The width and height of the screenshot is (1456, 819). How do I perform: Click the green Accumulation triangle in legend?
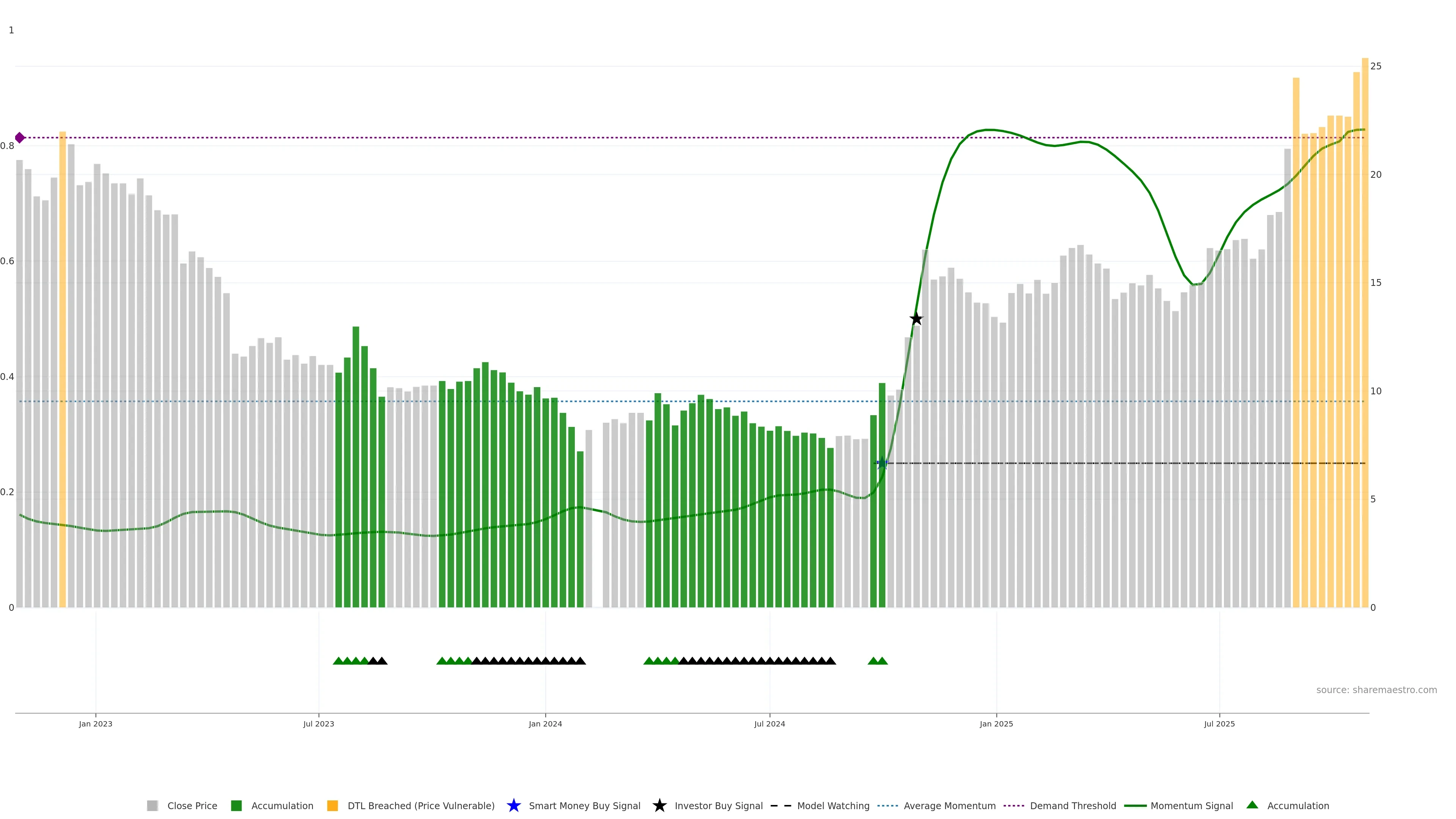tap(1252, 805)
